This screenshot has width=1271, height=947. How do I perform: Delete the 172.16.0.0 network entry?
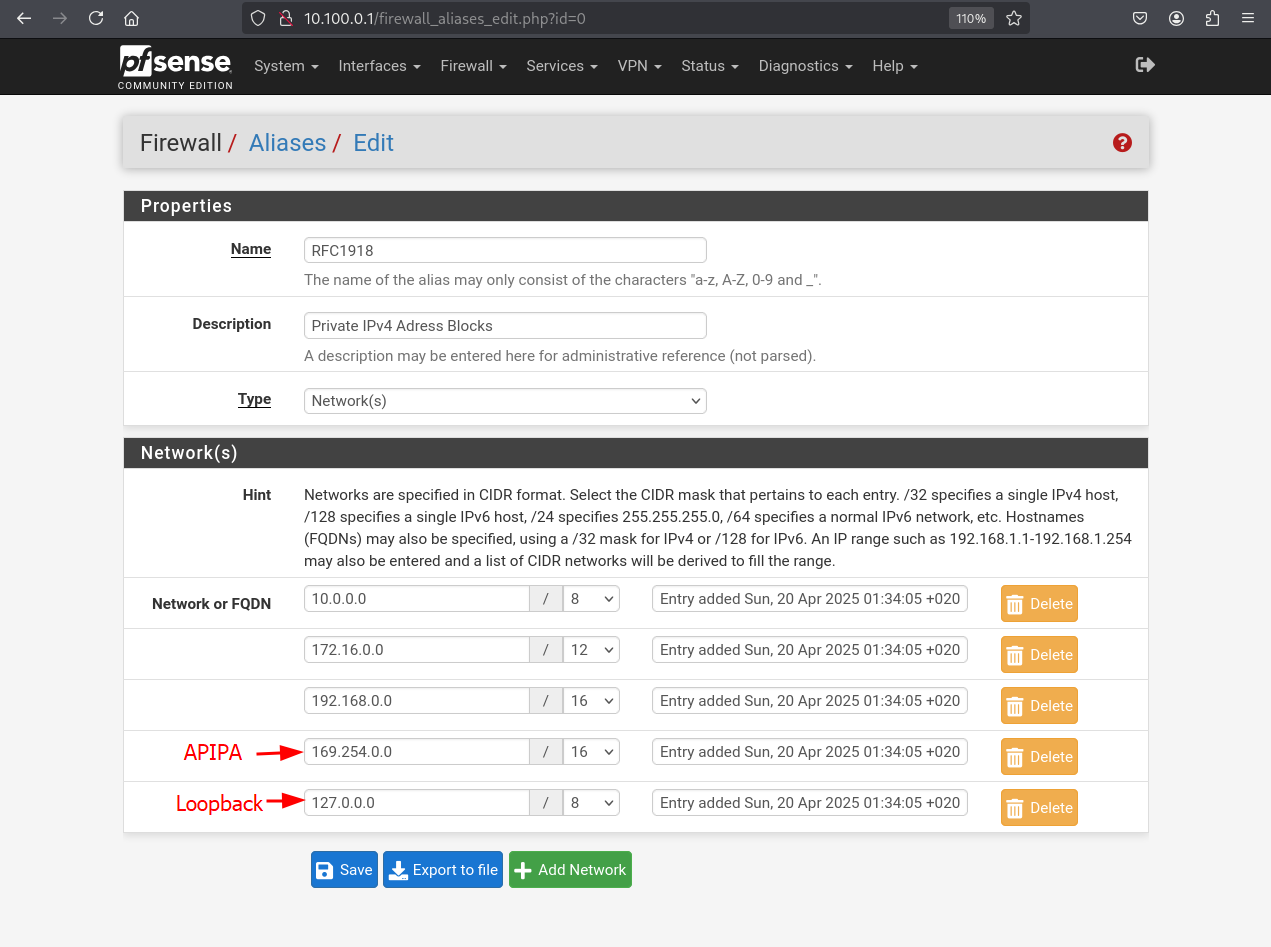point(1039,655)
